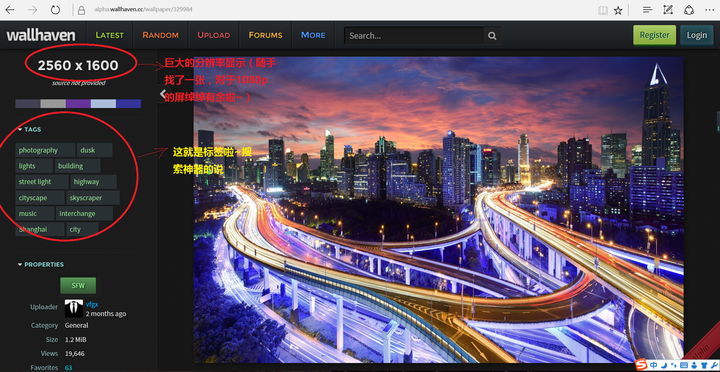720x372 pixels.
Task: Click the music tag
Action: point(34,214)
